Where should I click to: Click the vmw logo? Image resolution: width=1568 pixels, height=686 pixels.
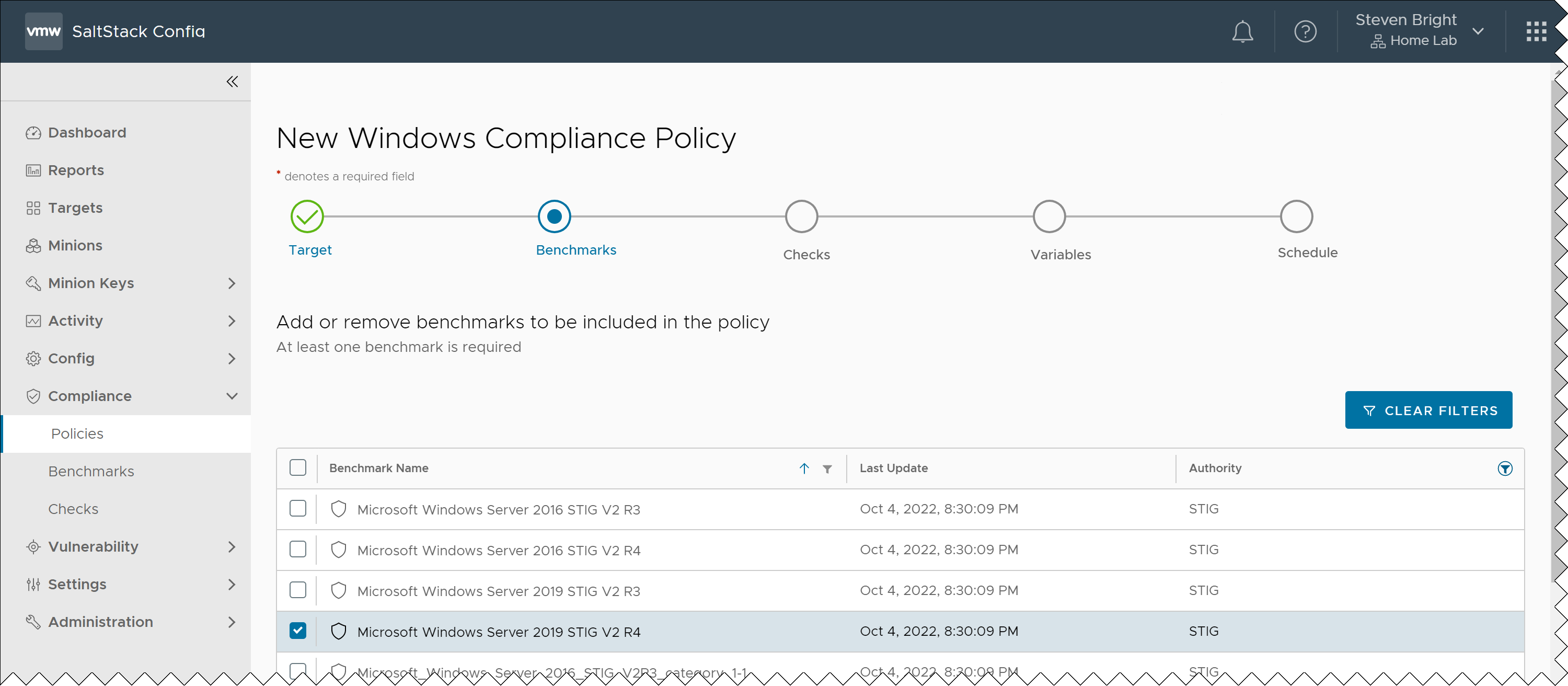tap(43, 32)
